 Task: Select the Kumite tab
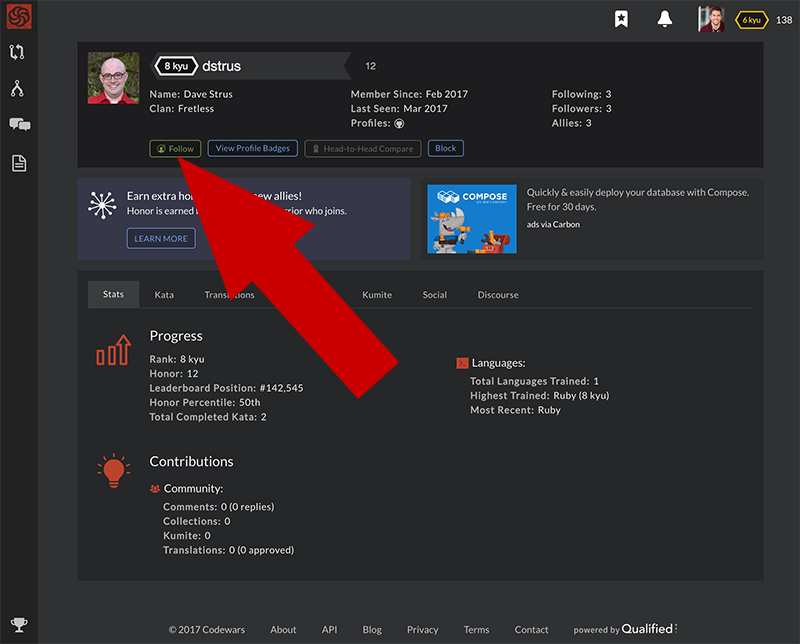click(377, 295)
